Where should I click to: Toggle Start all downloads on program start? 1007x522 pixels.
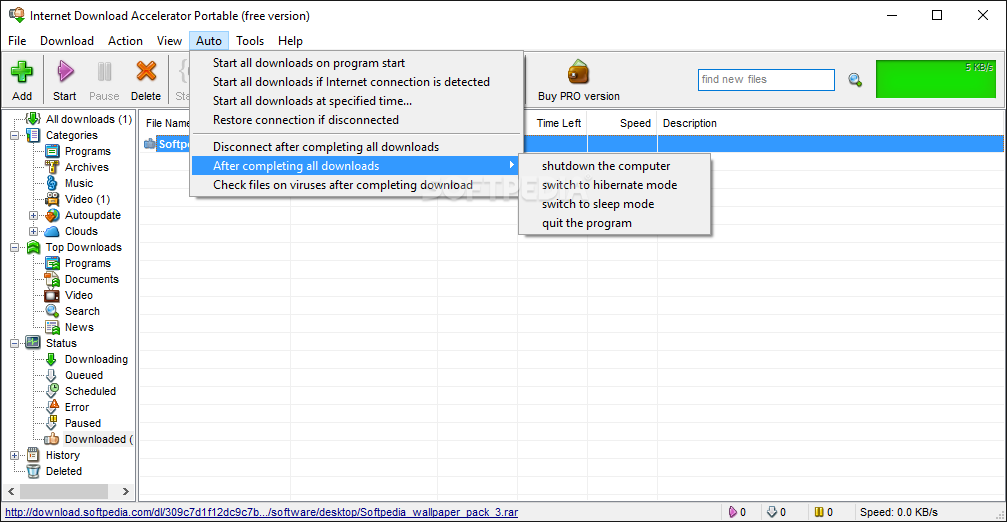coord(356,63)
